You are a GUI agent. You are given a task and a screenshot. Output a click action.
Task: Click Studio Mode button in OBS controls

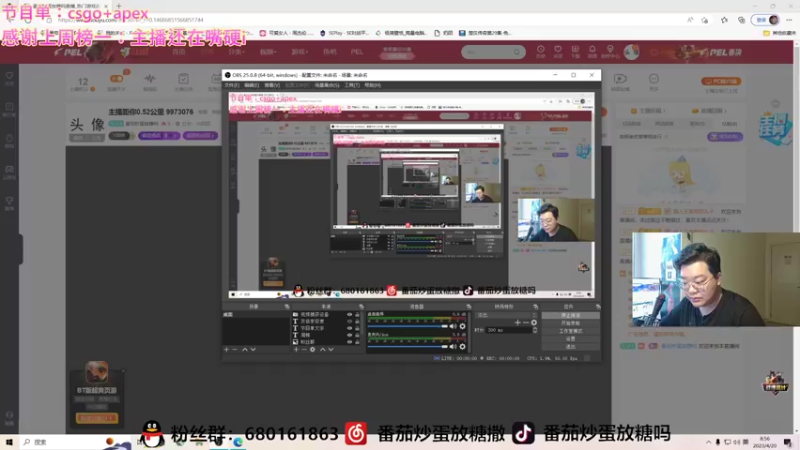[570, 331]
